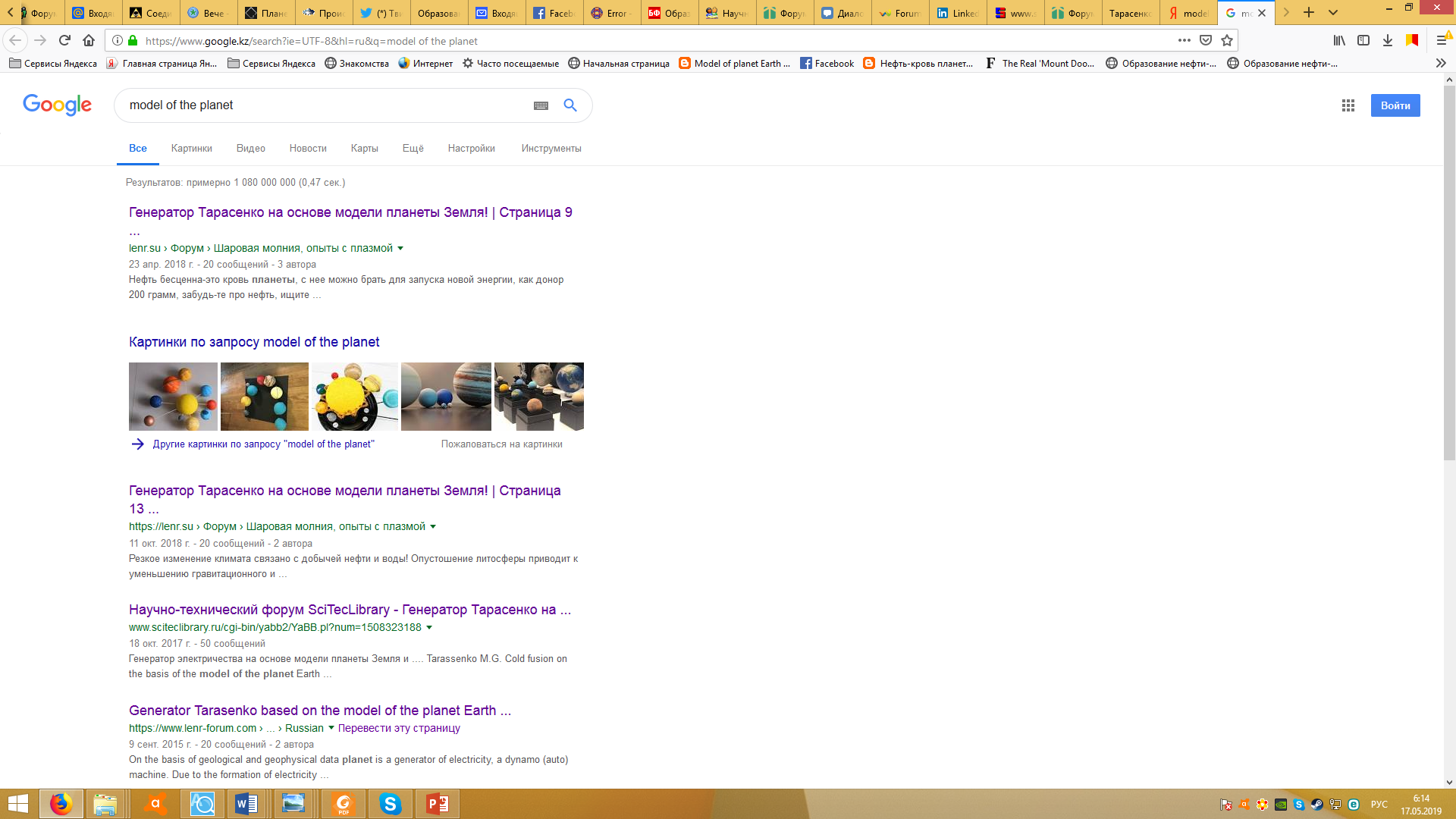Reload the current page

tap(64, 41)
